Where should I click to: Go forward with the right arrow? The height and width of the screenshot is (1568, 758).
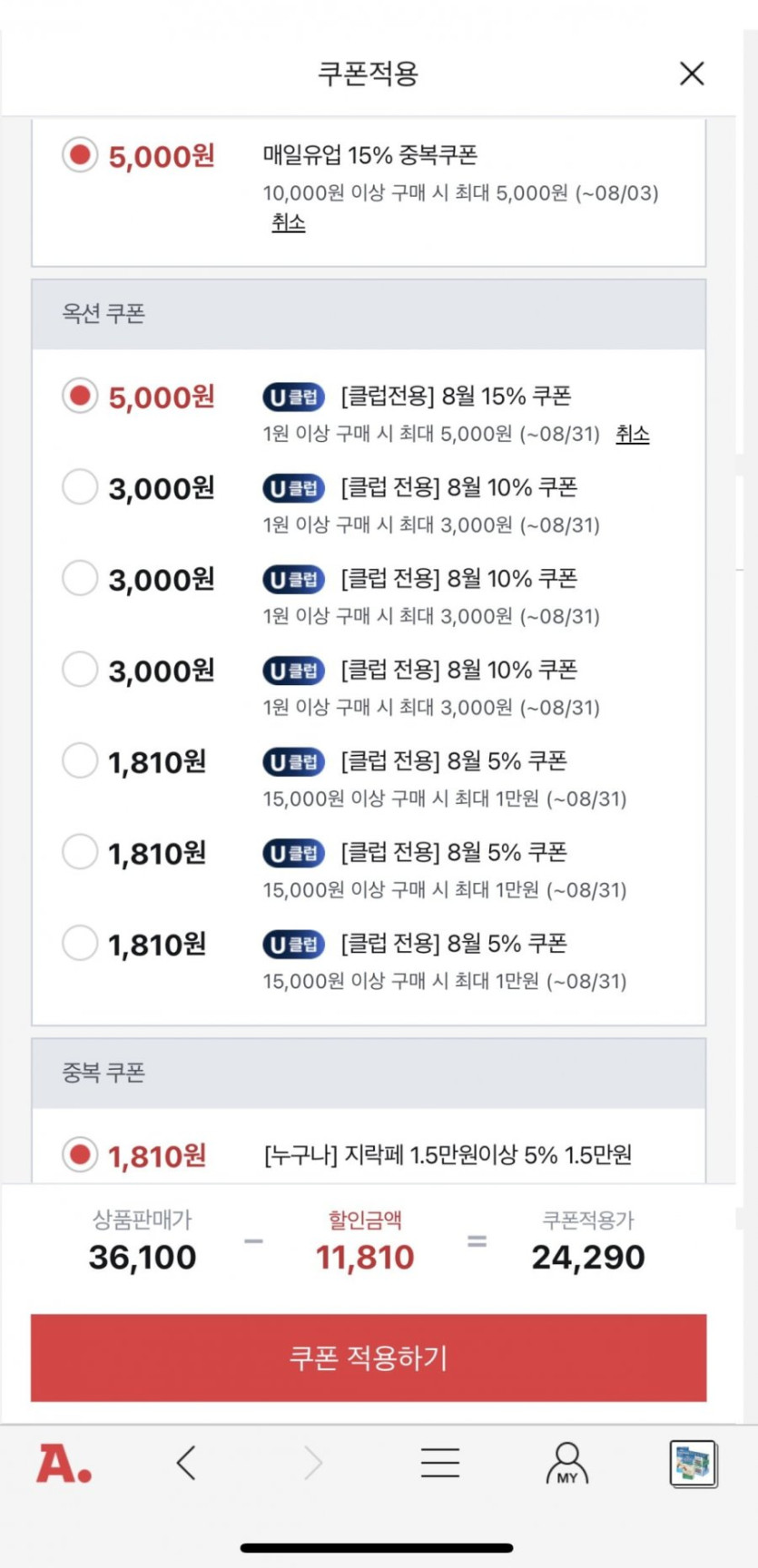pos(313,1463)
